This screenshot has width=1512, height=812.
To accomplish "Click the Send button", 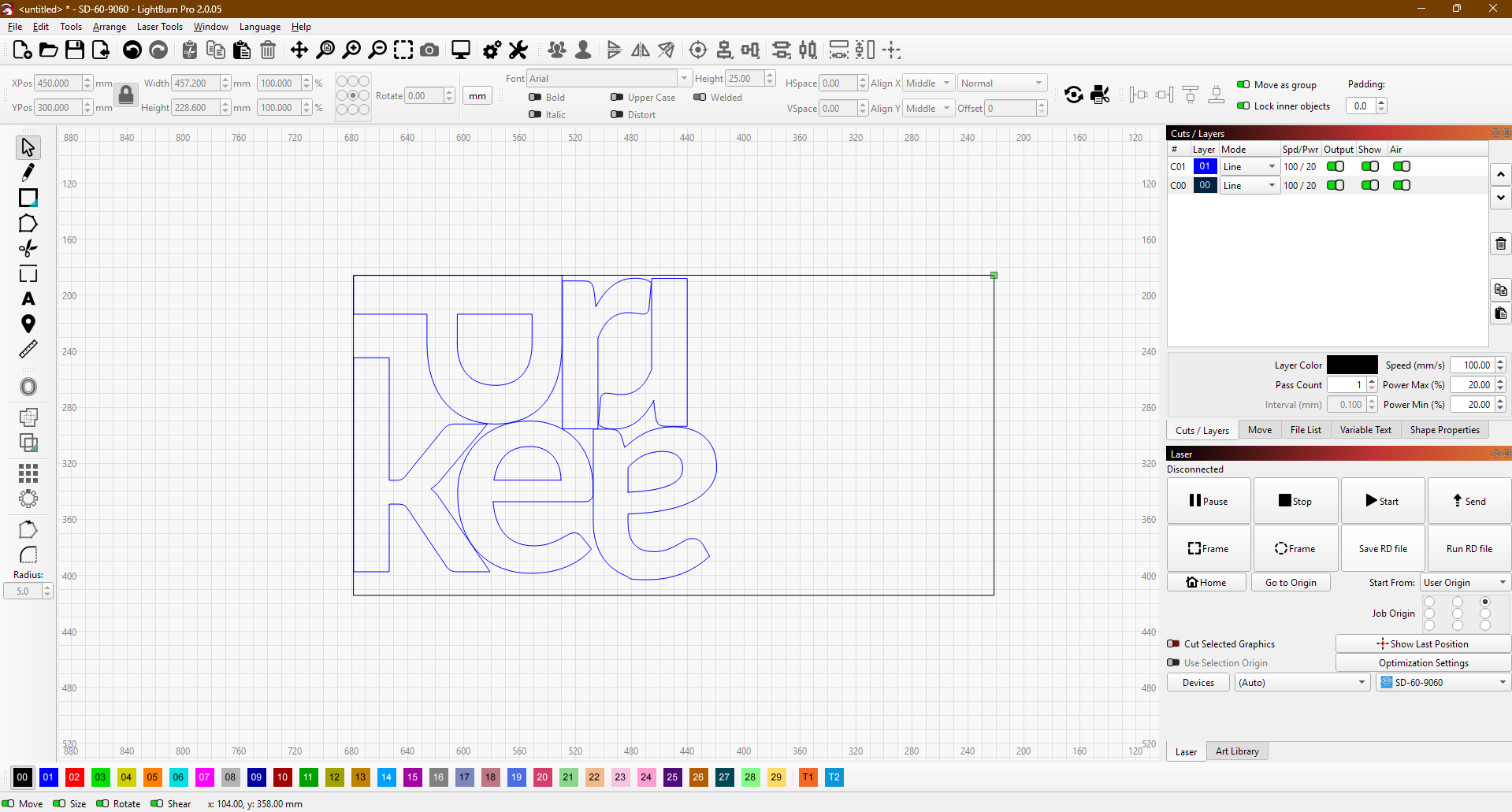I will pyautogui.click(x=1469, y=501).
